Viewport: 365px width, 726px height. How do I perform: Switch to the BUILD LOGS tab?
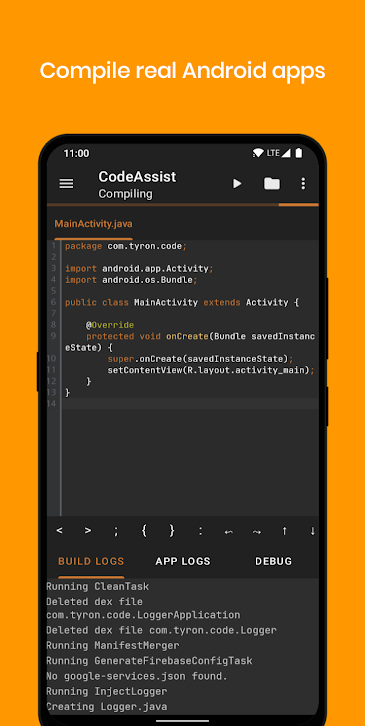[91, 562]
